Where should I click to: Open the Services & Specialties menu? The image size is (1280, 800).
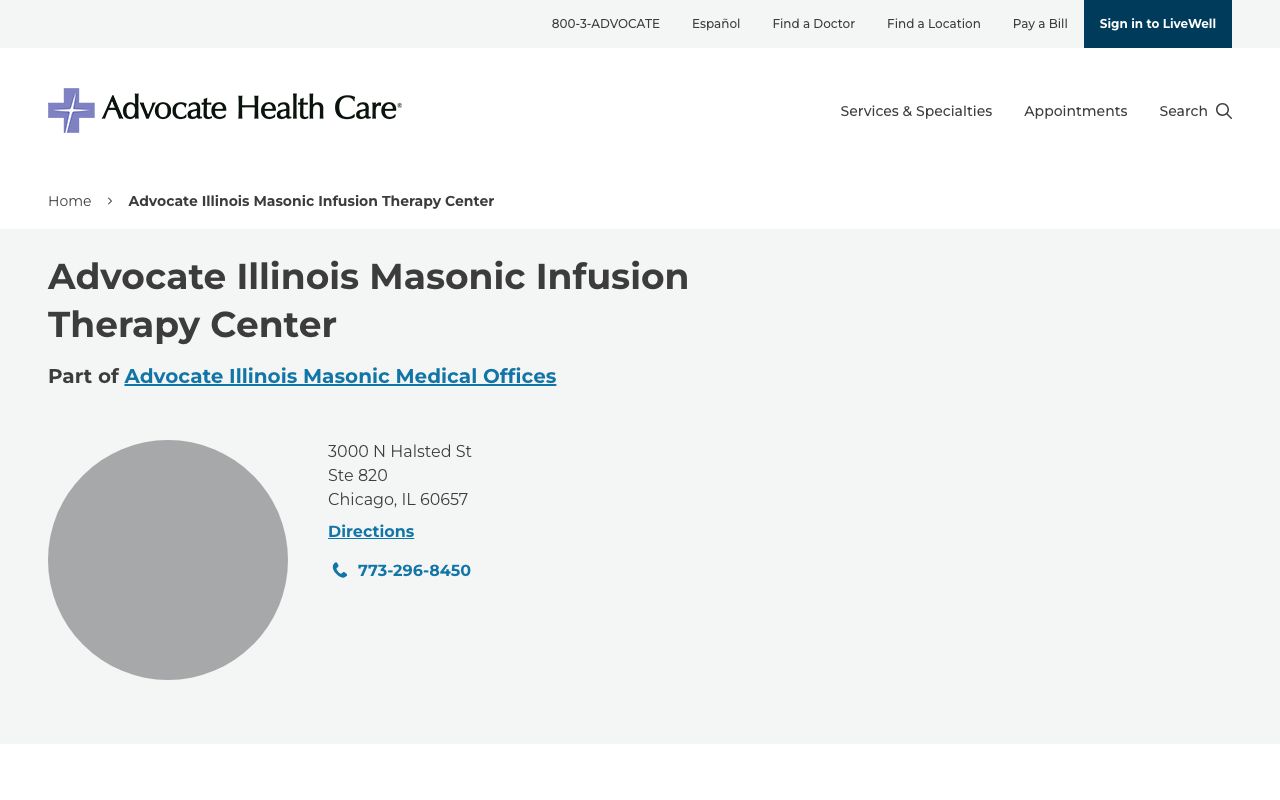pos(915,111)
